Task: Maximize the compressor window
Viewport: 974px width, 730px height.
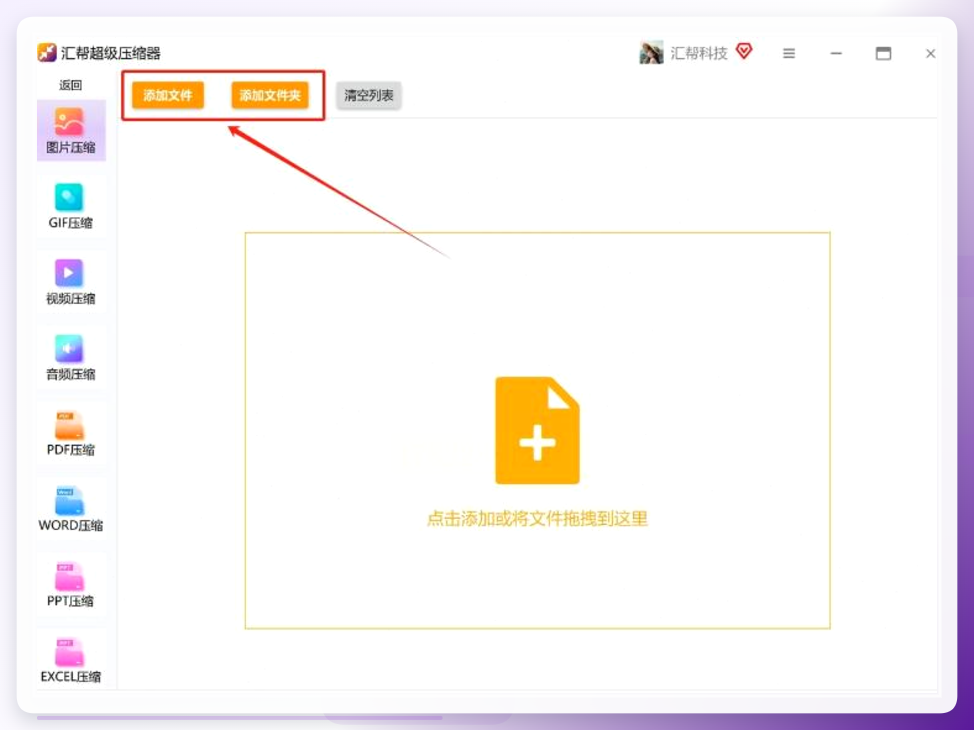Action: pyautogui.click(x=883, y=53)
